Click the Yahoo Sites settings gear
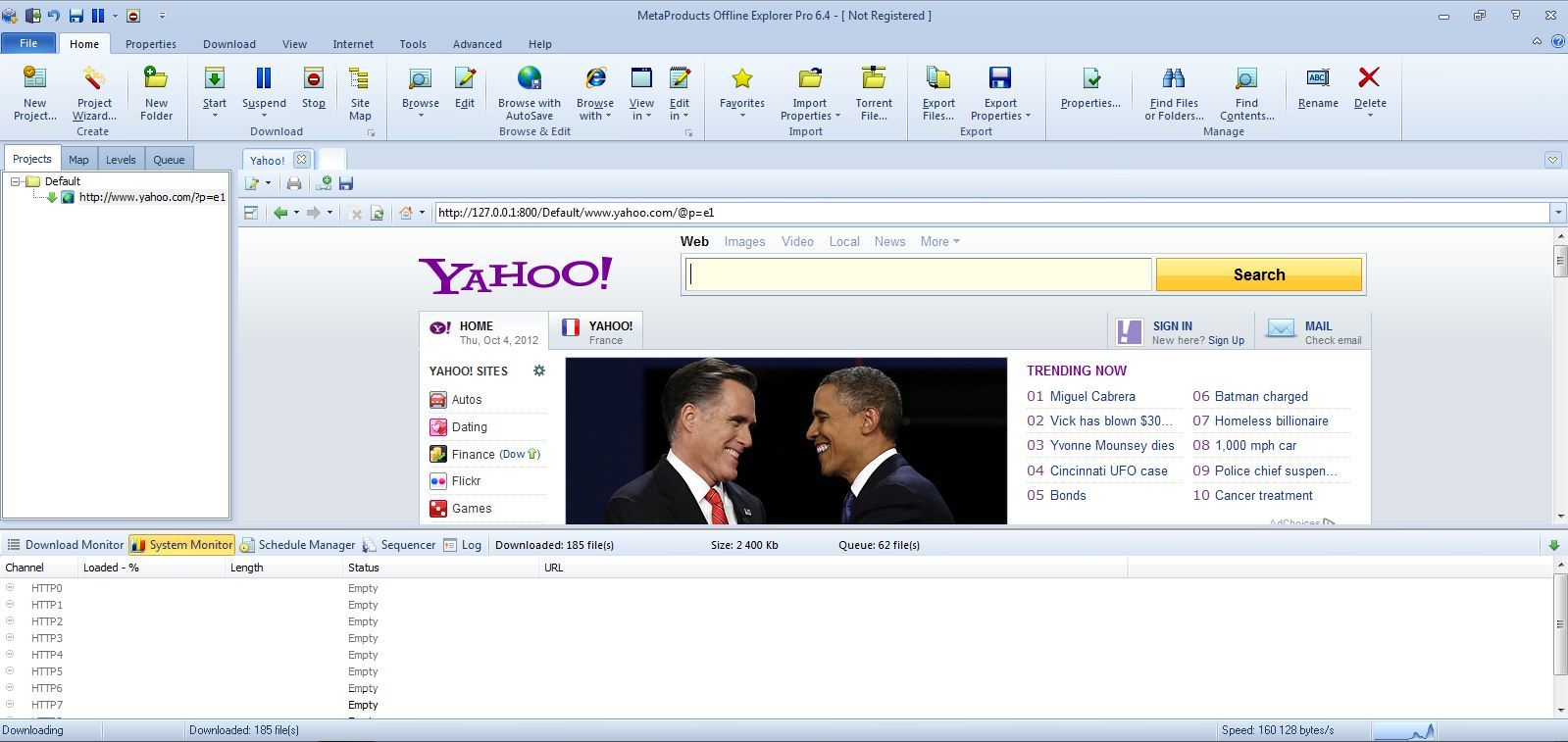1568x742 pixels. click(x=538, y=371)
